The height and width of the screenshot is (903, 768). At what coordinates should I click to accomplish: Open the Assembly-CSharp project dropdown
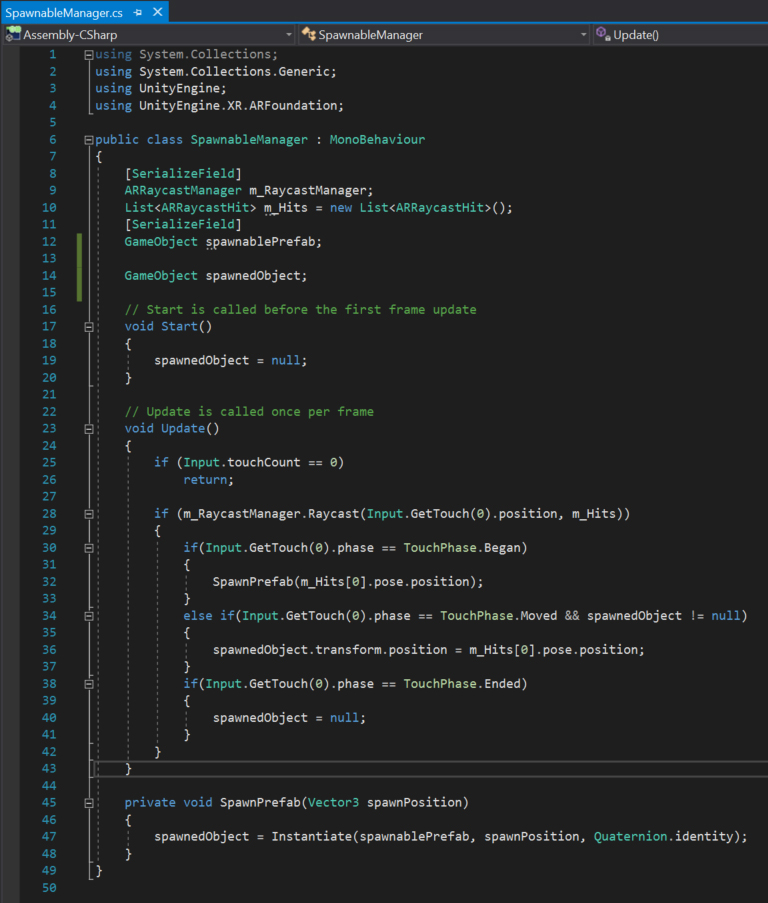(149, 35)
